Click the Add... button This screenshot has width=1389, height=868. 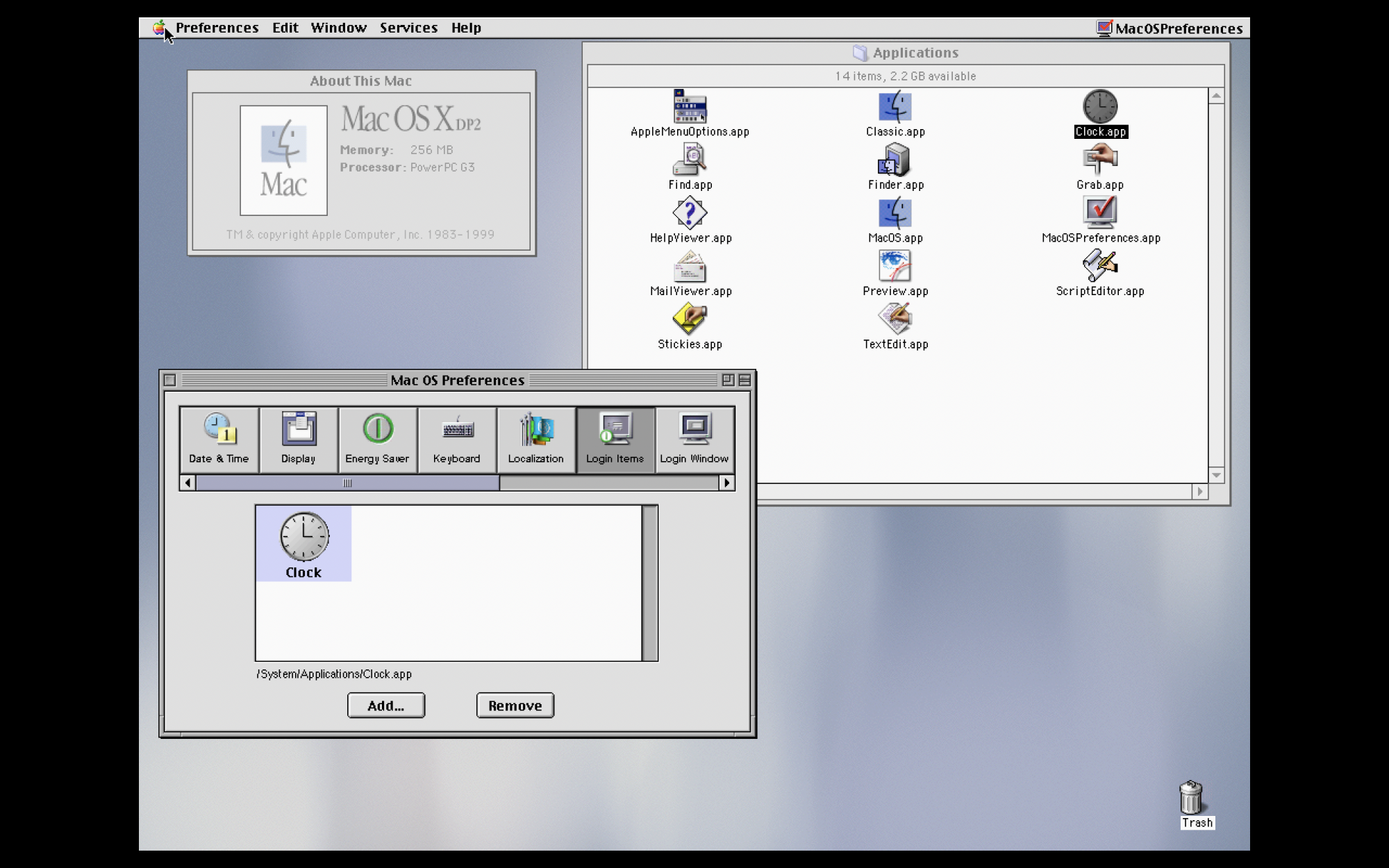(385, 706)
